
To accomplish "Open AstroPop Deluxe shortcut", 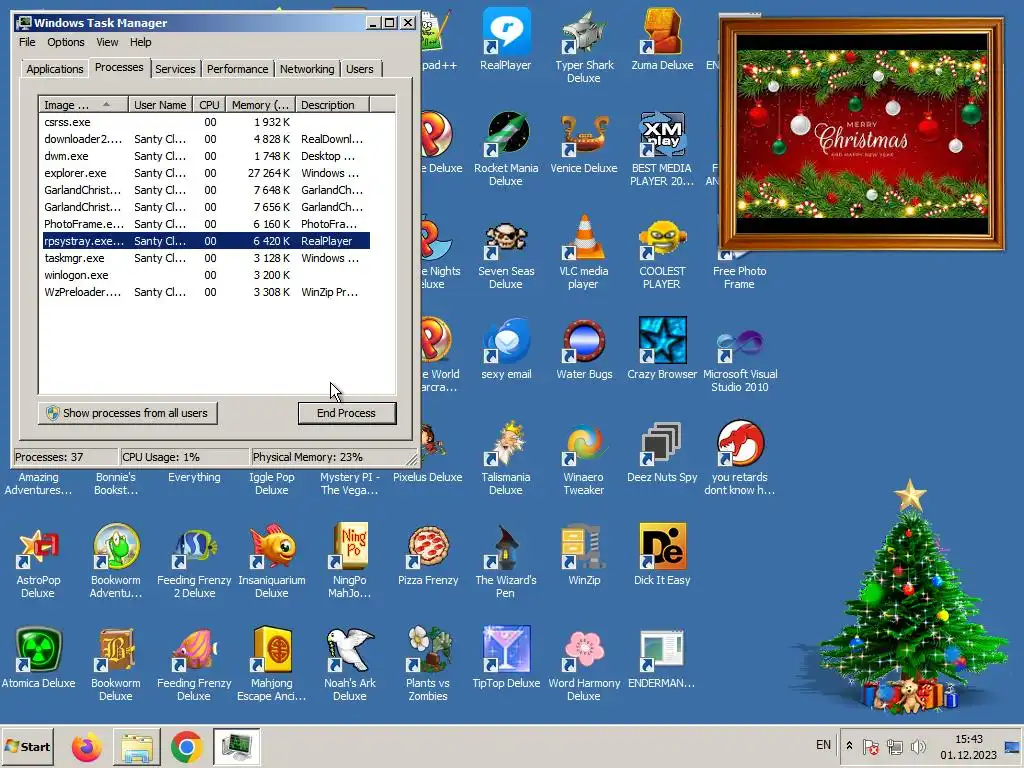I will (38, 562).
